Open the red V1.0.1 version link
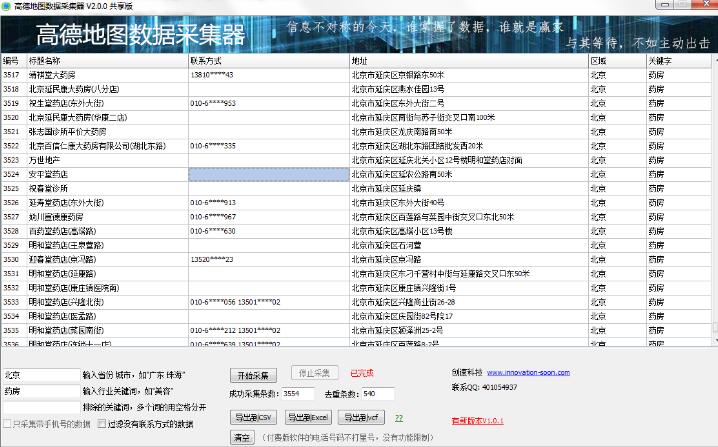 tap(478, 420)
